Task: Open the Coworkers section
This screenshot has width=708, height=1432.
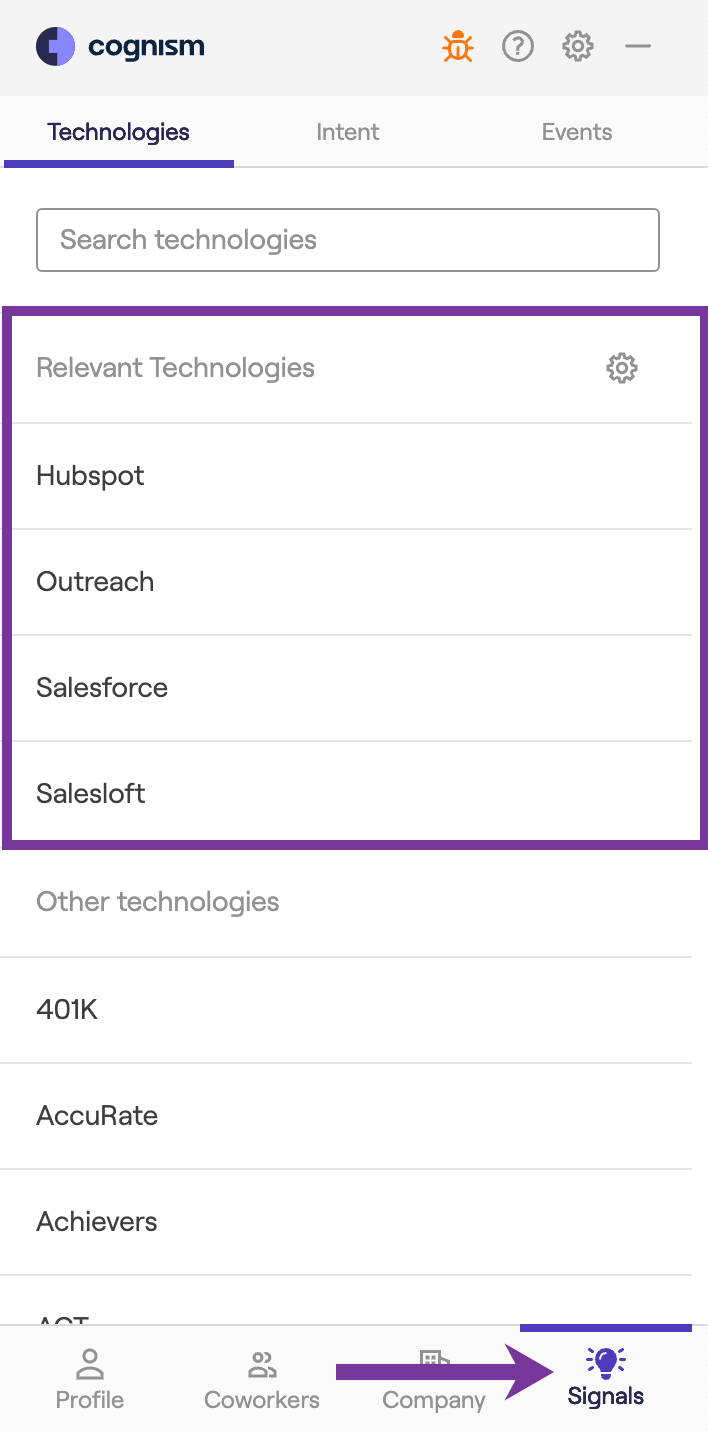Action: click(x=262, y=1379)
